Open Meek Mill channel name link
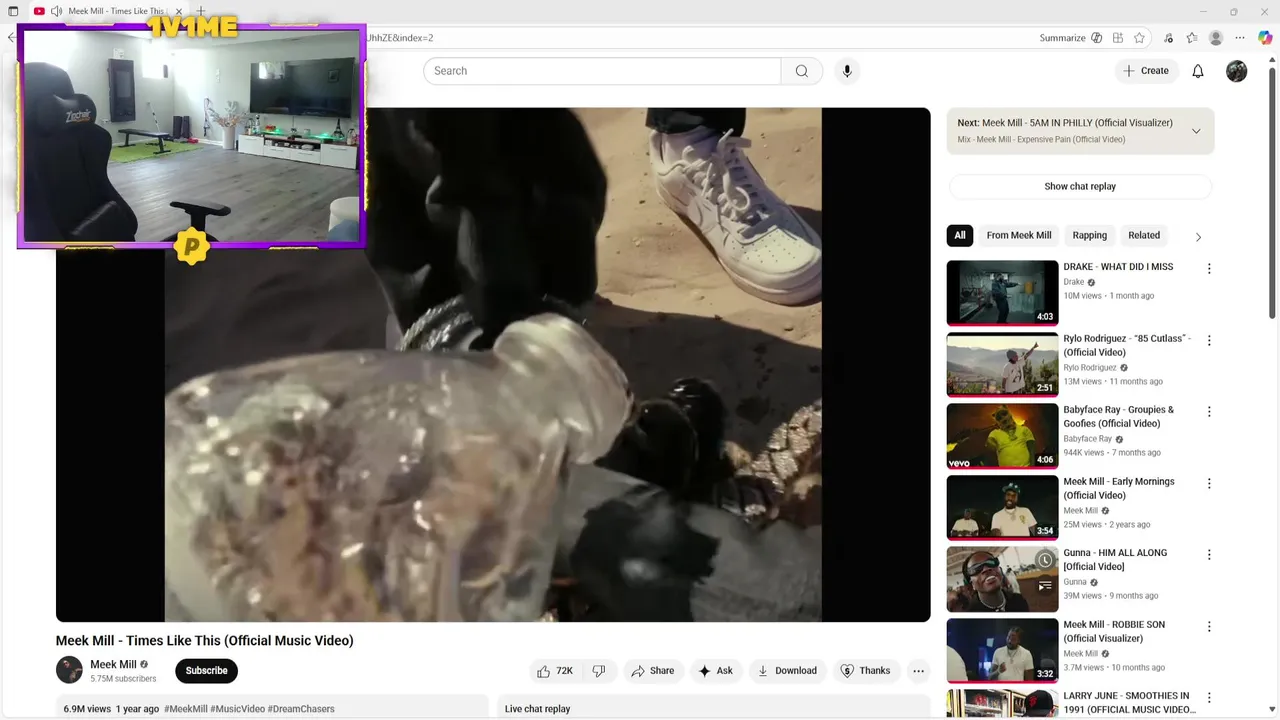The width and height of the screenshot is (1280, 720). [x=113, y=664]
